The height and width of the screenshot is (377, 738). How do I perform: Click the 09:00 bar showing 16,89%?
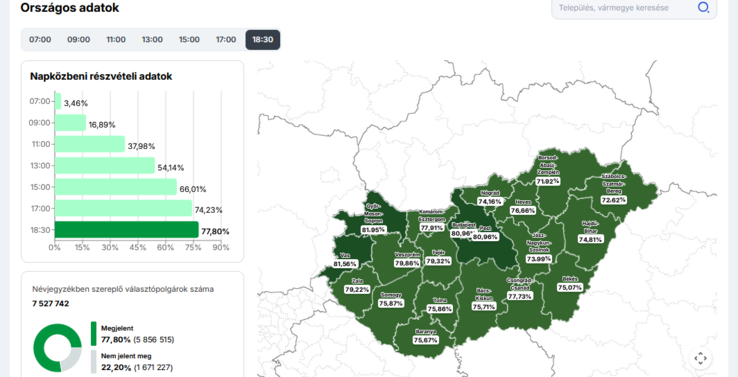(x=71, y=123)
